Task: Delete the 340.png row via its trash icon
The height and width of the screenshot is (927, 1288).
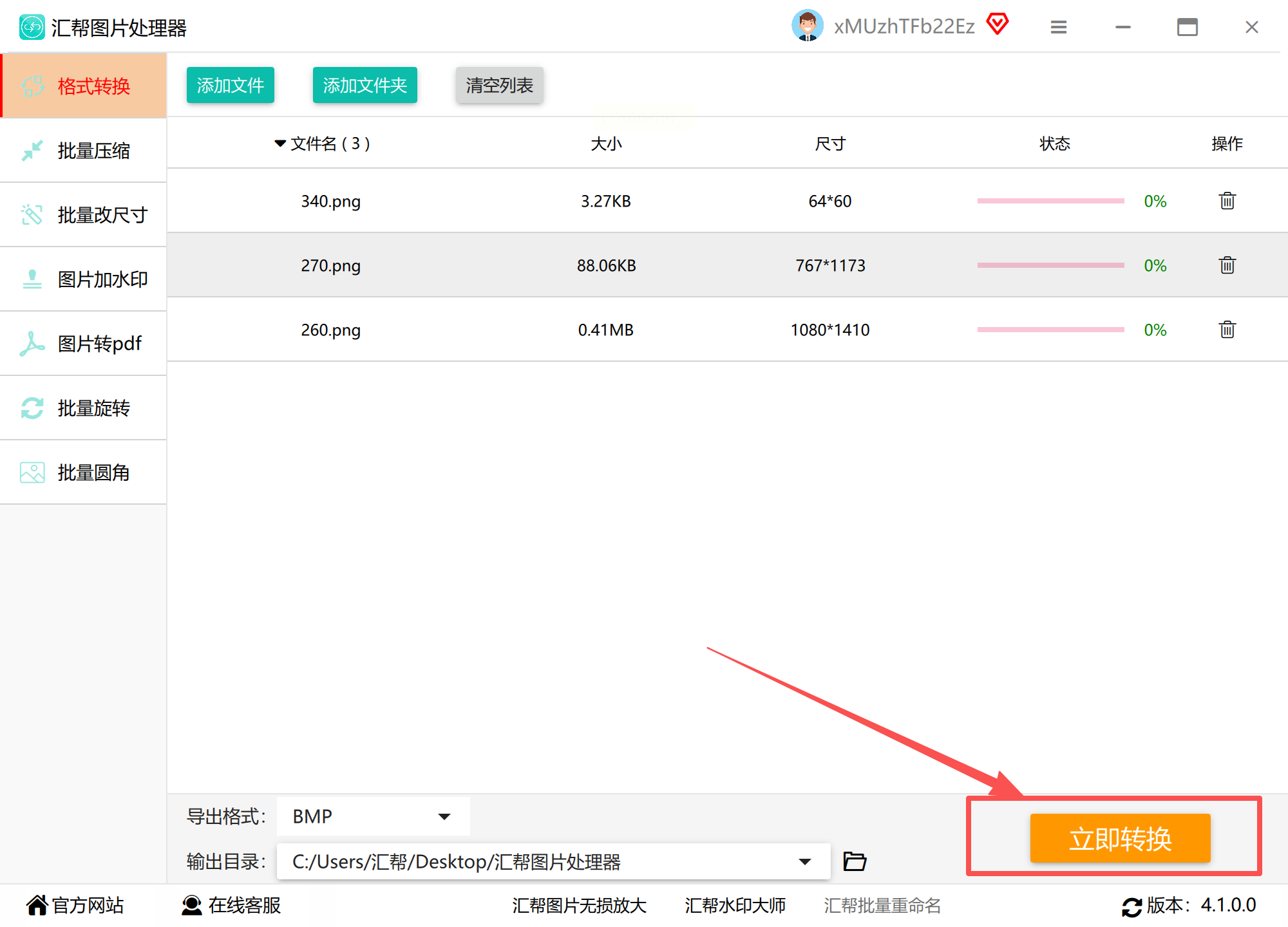Action: pos(1227,201)
